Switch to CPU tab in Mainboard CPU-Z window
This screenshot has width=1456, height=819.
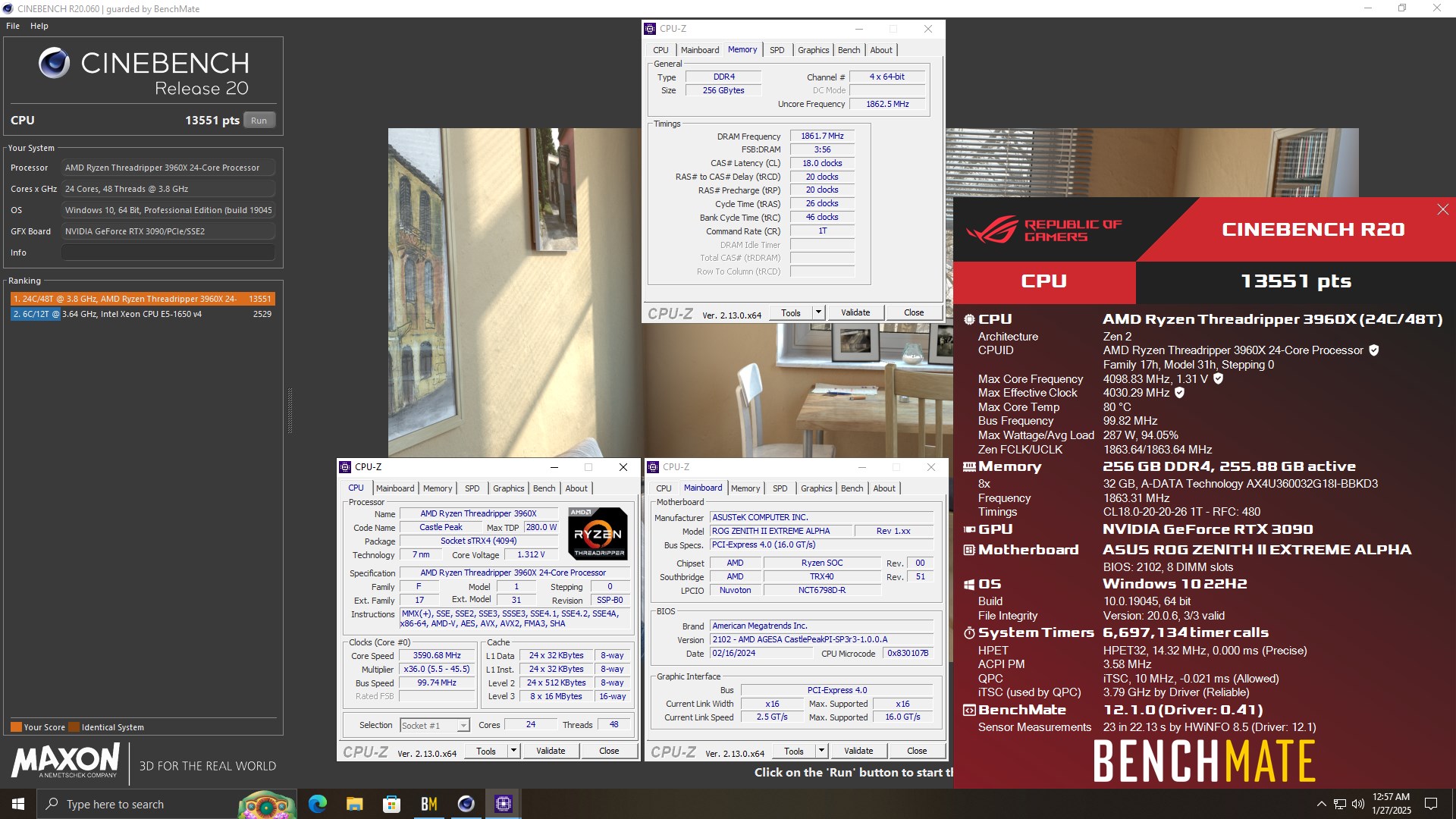coord(664,488)
